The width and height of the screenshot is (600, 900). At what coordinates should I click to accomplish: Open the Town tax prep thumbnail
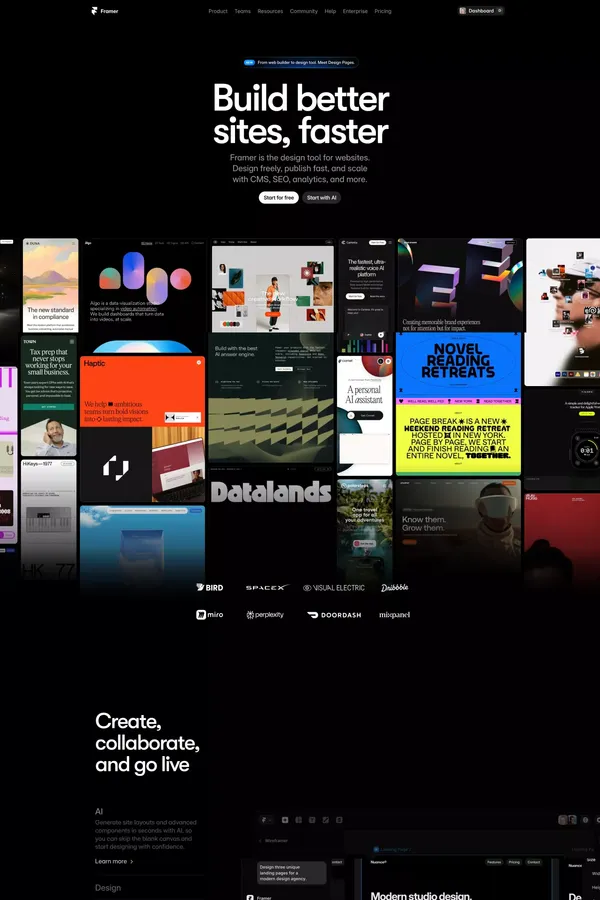[x=48, y=395]
